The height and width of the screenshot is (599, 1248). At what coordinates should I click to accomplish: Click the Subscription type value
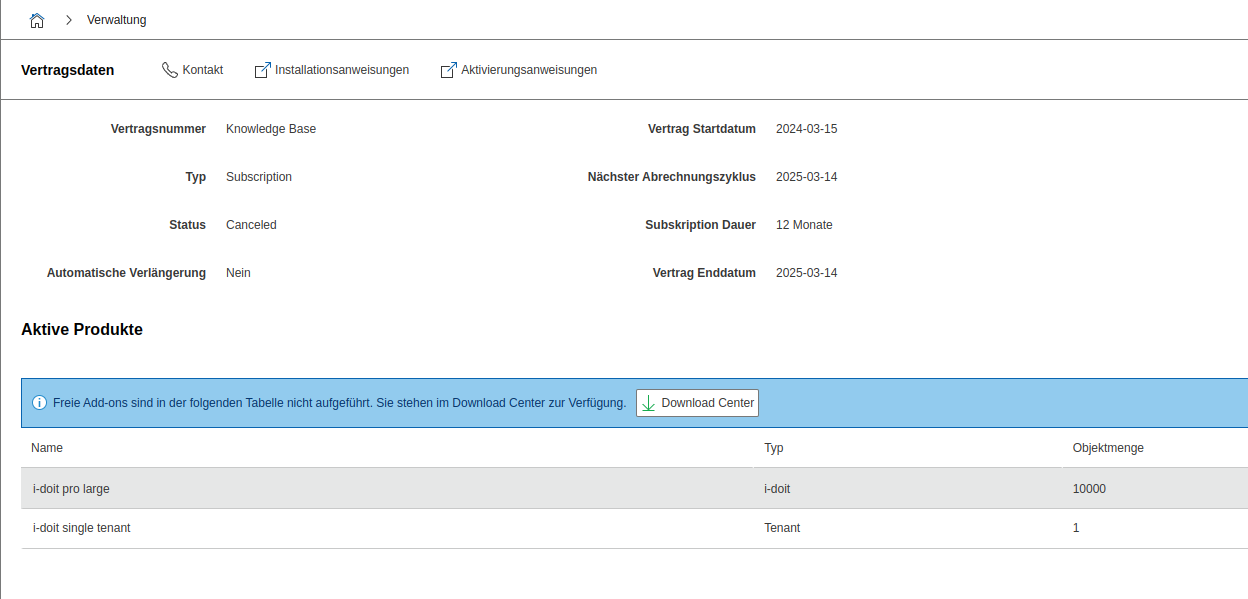coord(259,177)
